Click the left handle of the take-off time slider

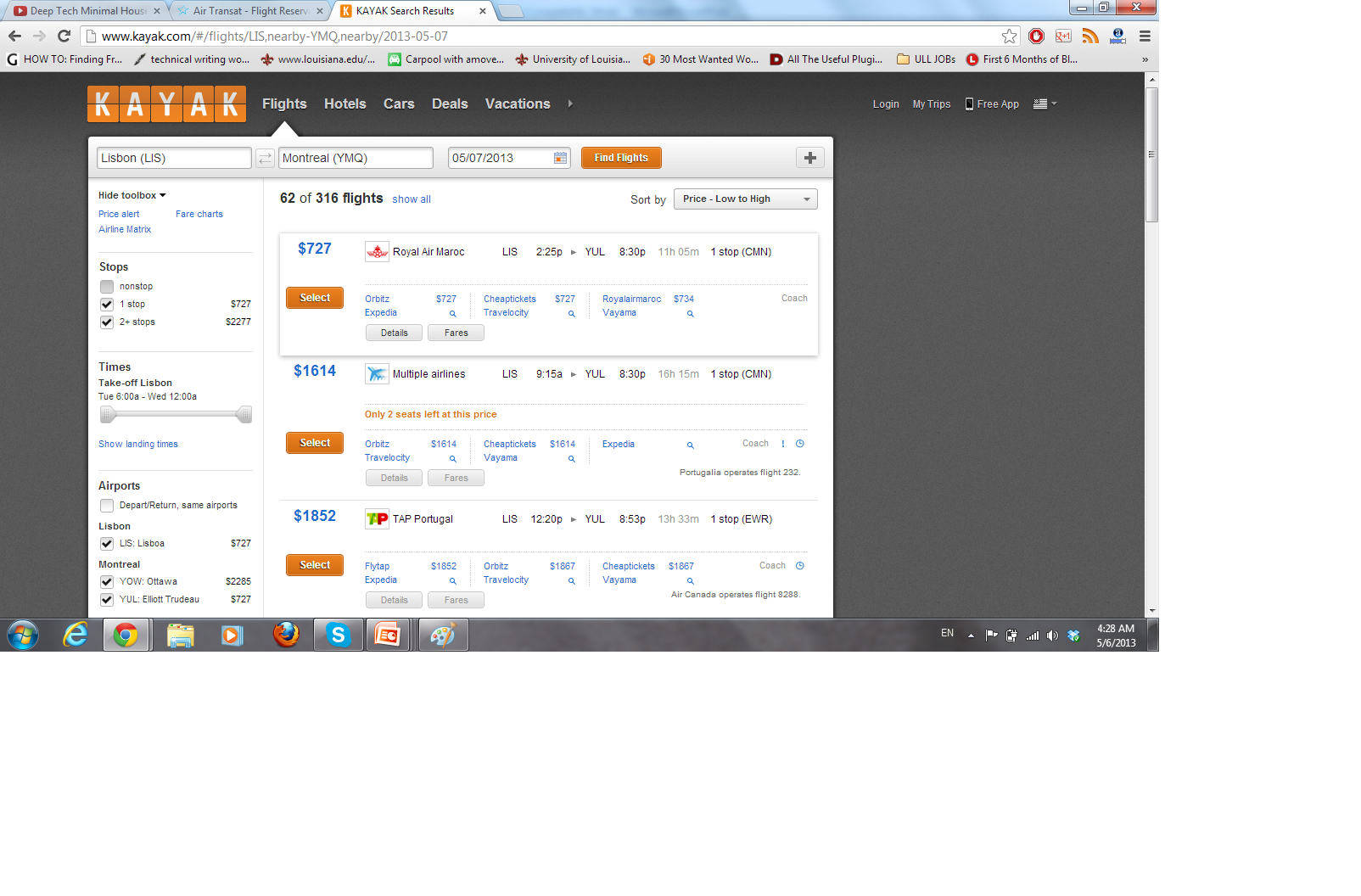(x=108, y=414)
